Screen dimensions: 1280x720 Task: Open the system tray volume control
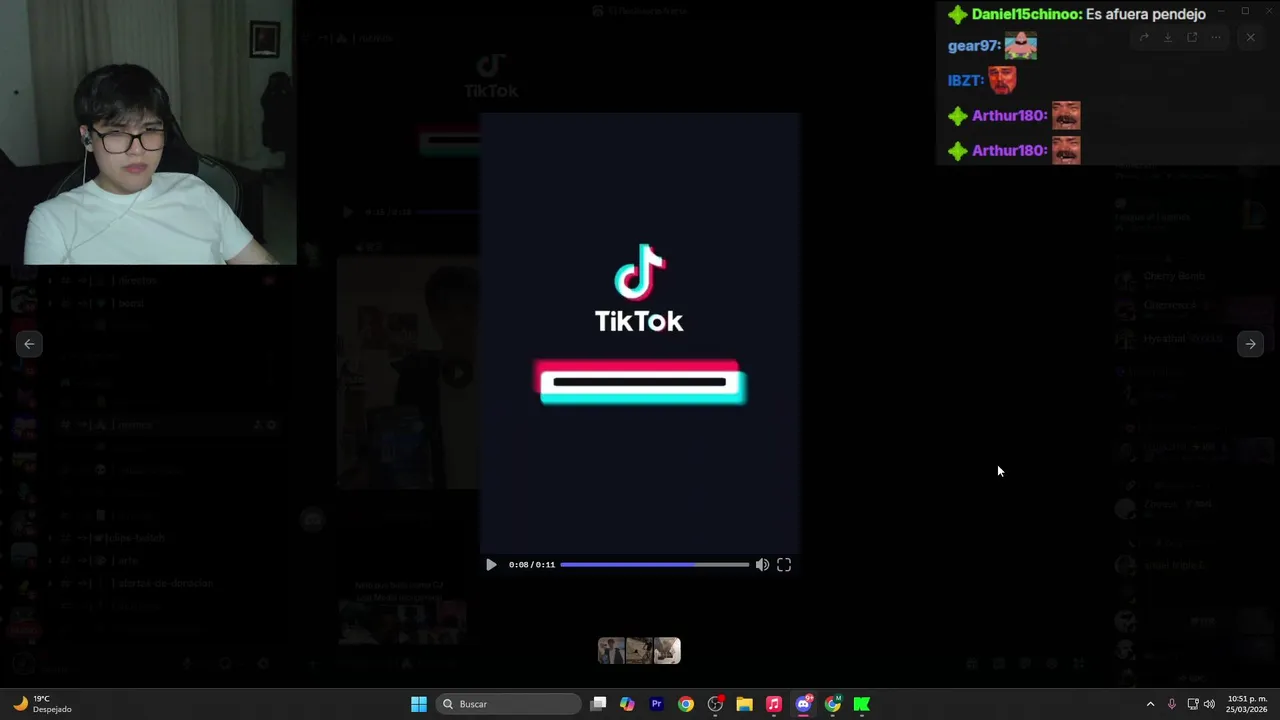[x=1210, y=704]
